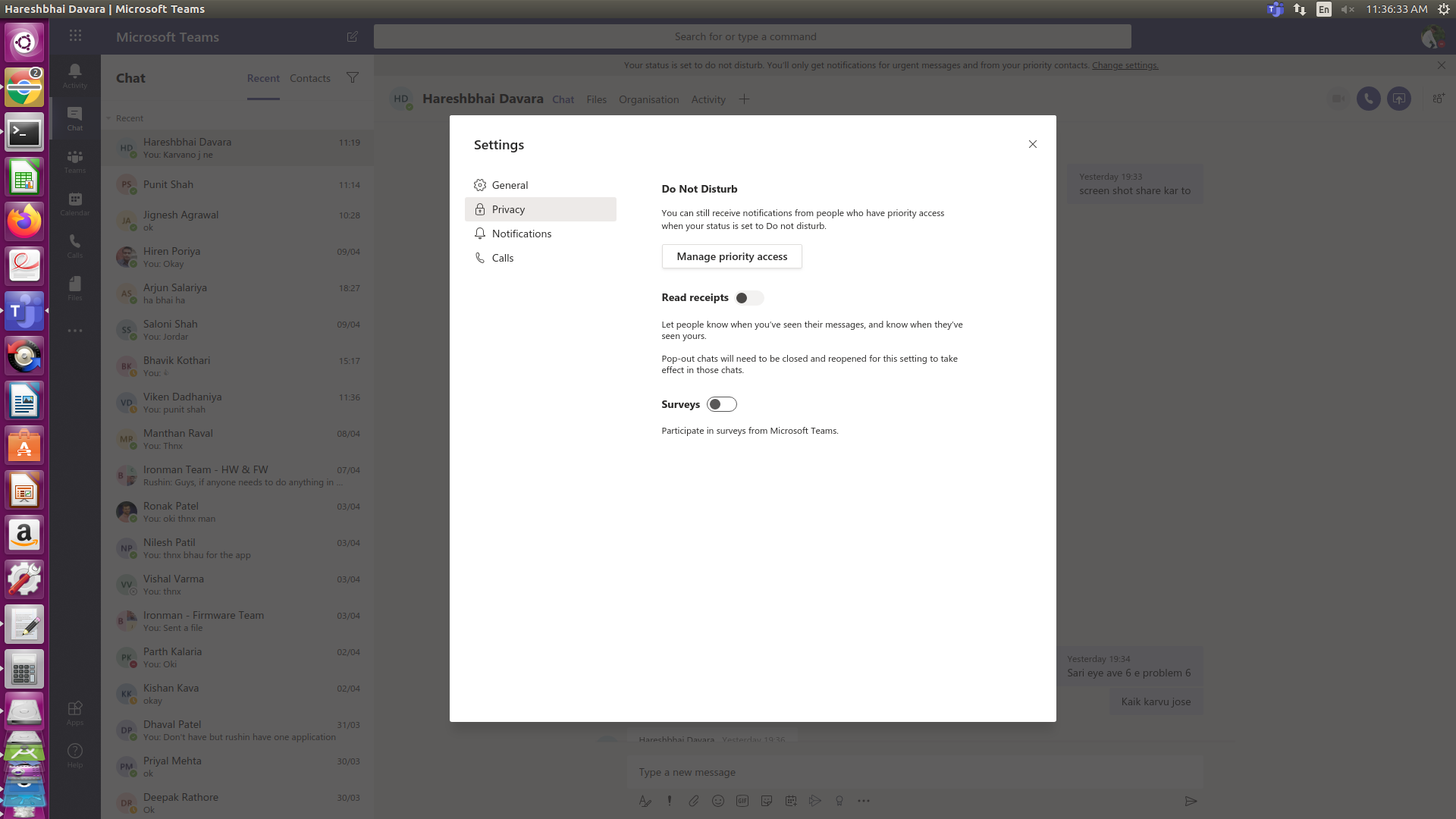Open the Format text options

click(645, 801)
